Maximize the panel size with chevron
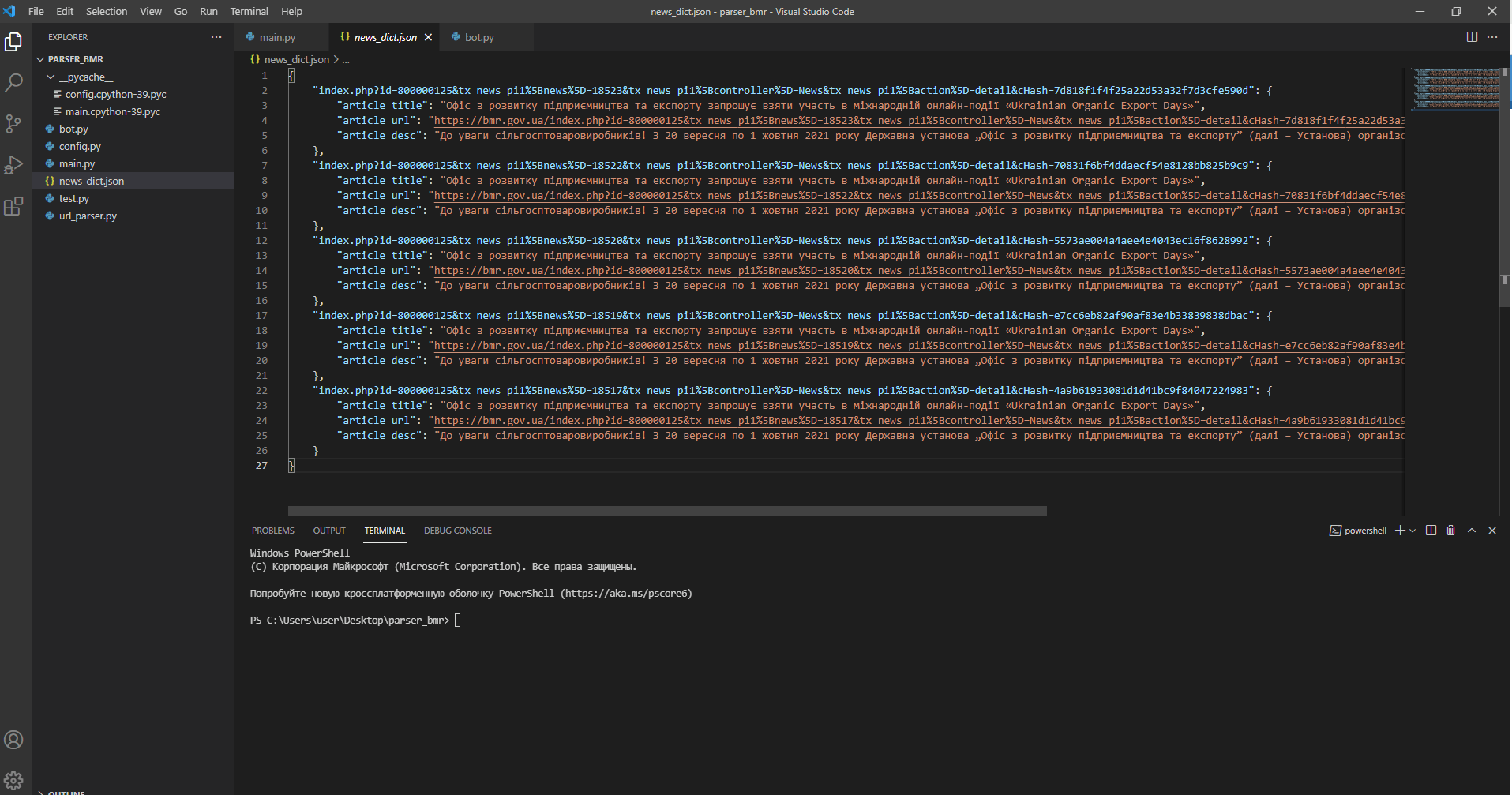This screenshot has height=795, width=1512. pos(1472,531)
